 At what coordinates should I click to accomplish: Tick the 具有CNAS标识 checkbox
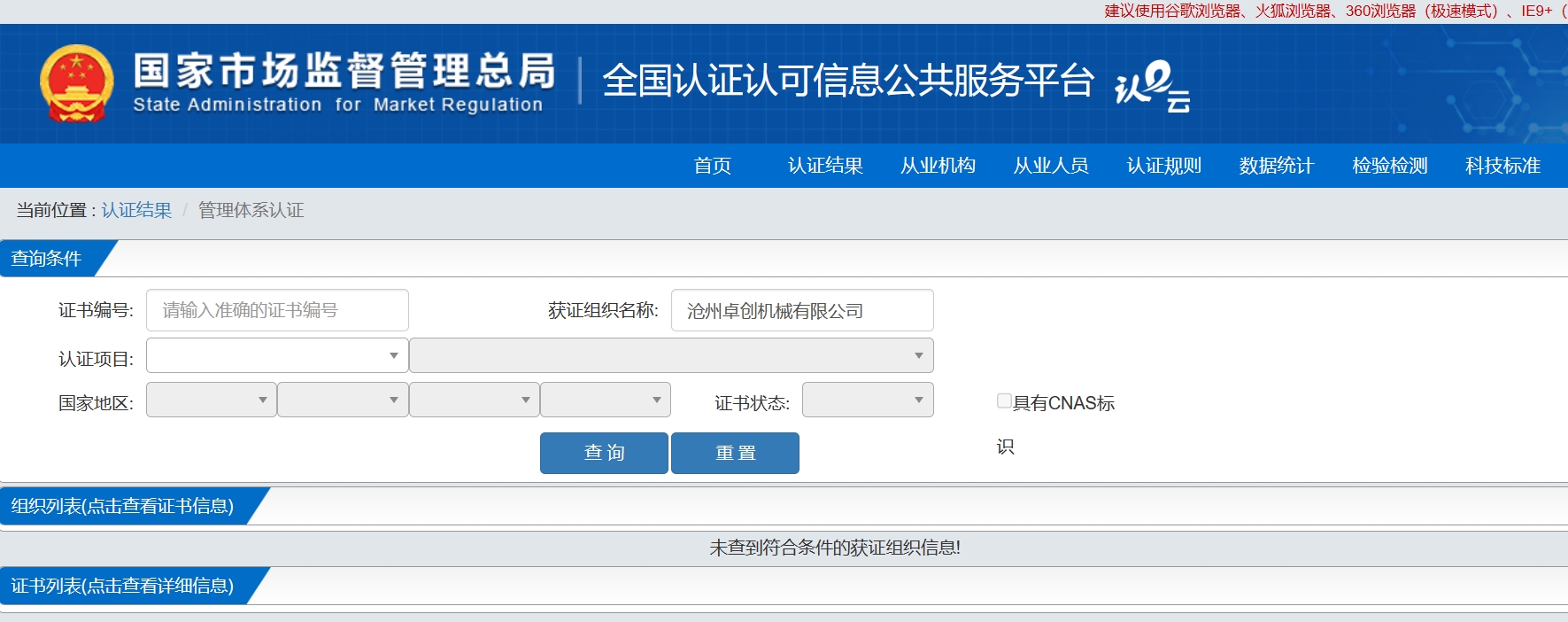(1004, 400)
